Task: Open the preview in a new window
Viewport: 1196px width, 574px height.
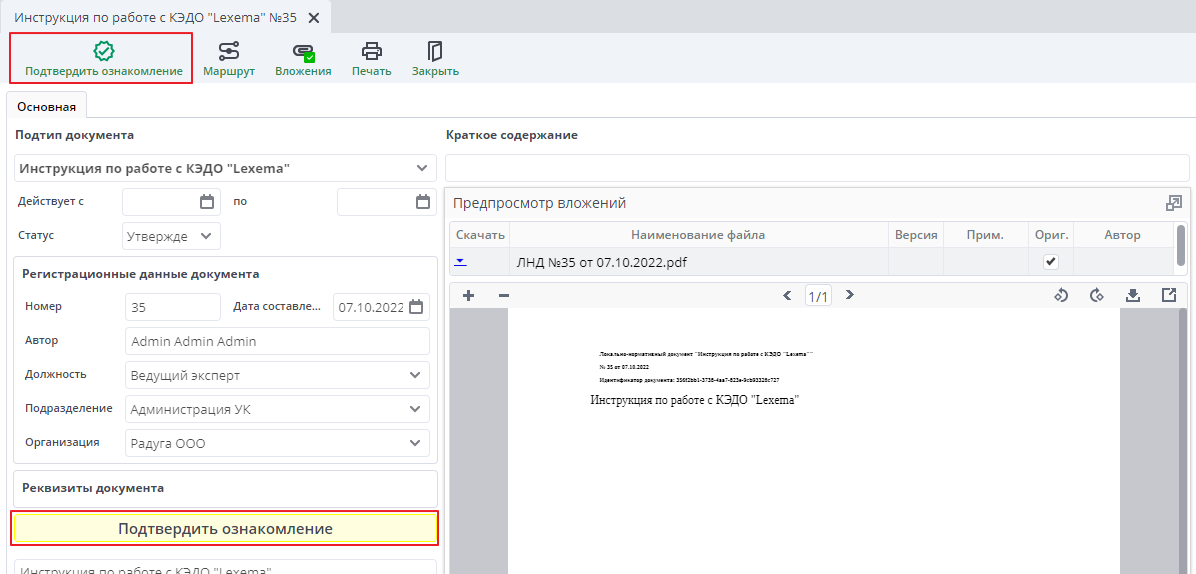Action: (x=1169, y=296)
